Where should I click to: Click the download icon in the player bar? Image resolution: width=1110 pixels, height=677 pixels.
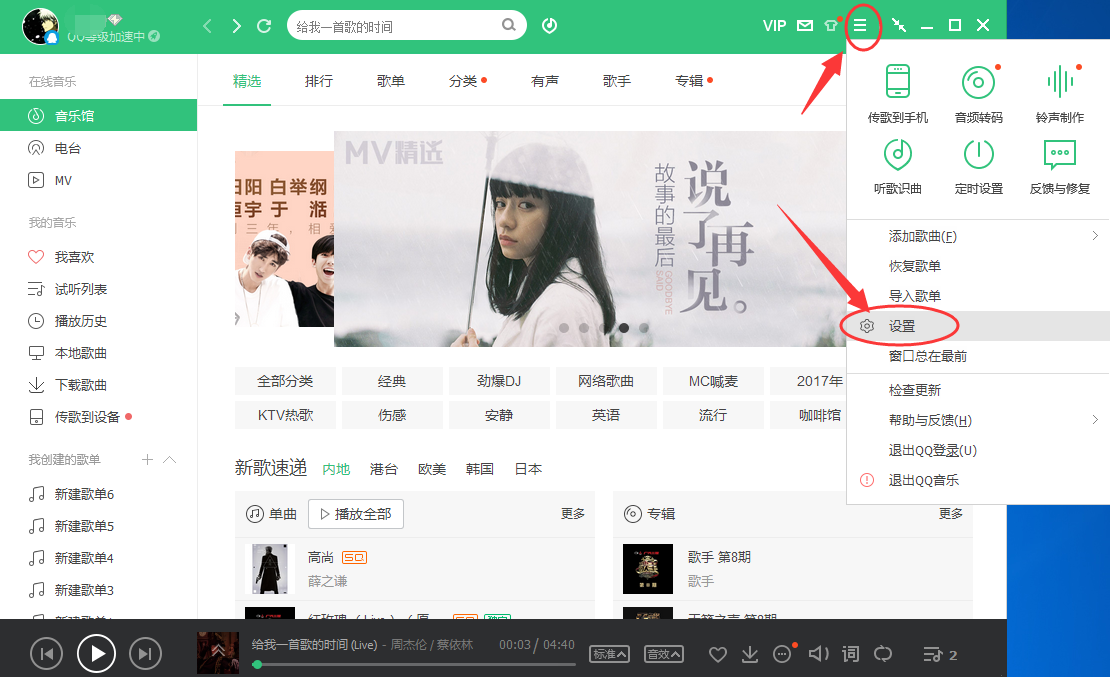pos(749,653)
